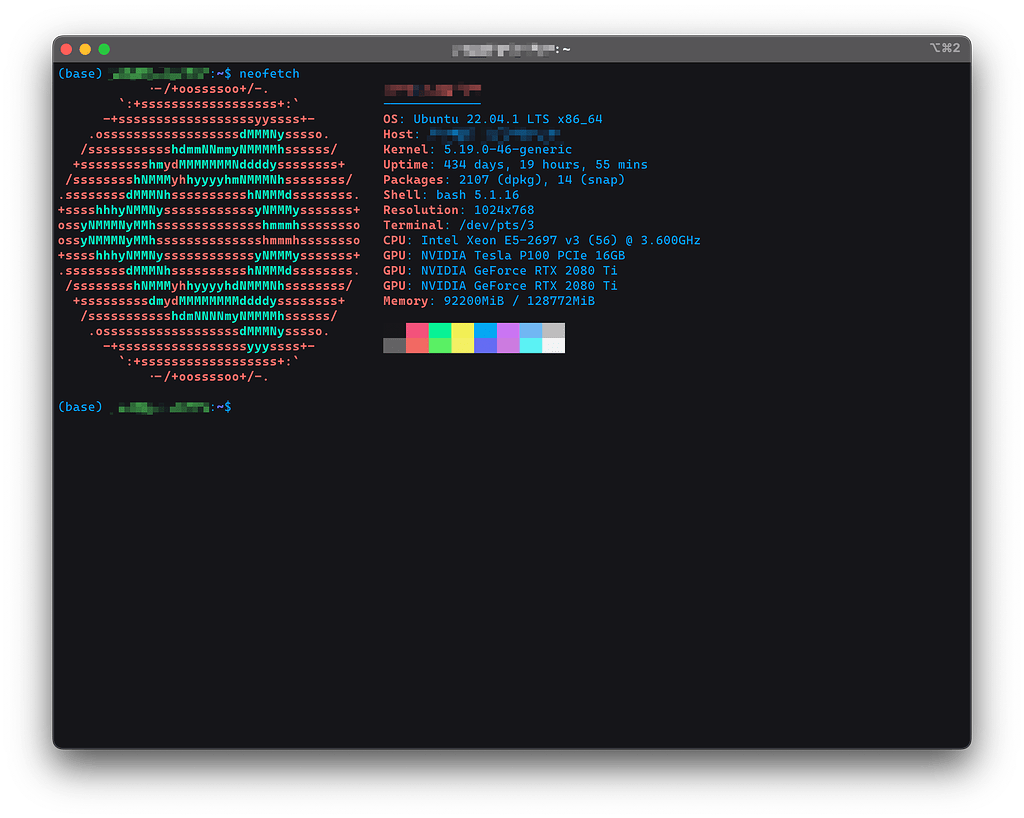1024x818 pixels.
Task: Click the CPU line Intel Xeon E5-2697 v3
Action: tap(541, 240)
